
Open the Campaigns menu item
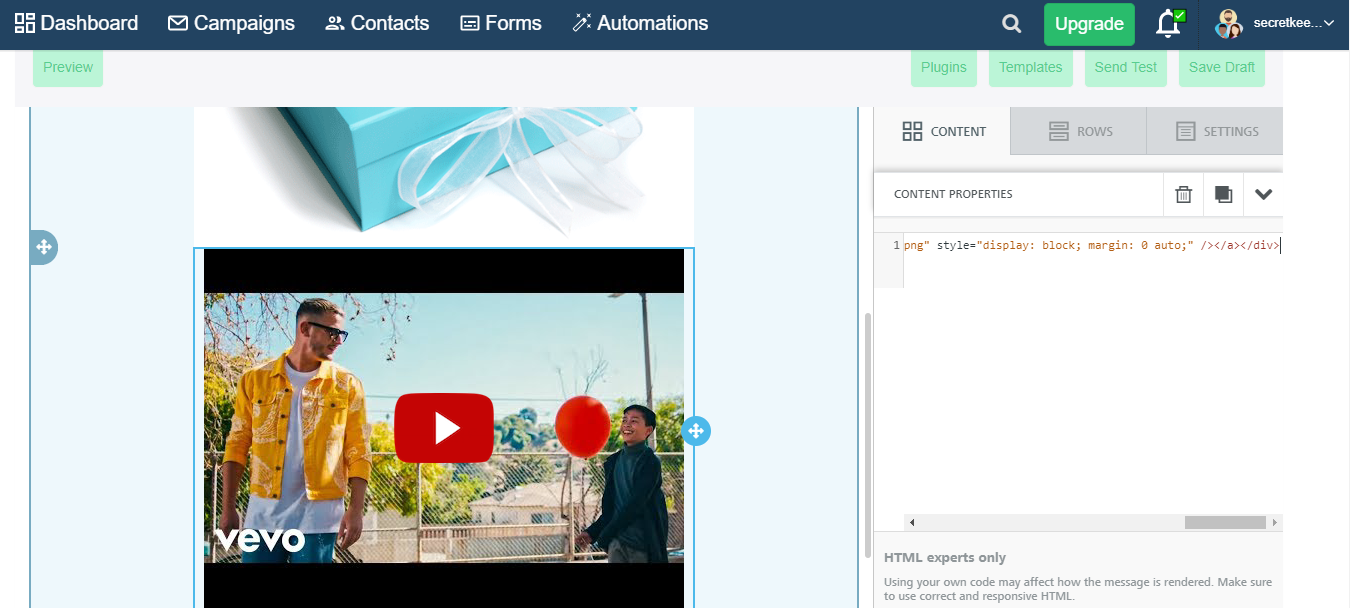(x=231, y=23)
